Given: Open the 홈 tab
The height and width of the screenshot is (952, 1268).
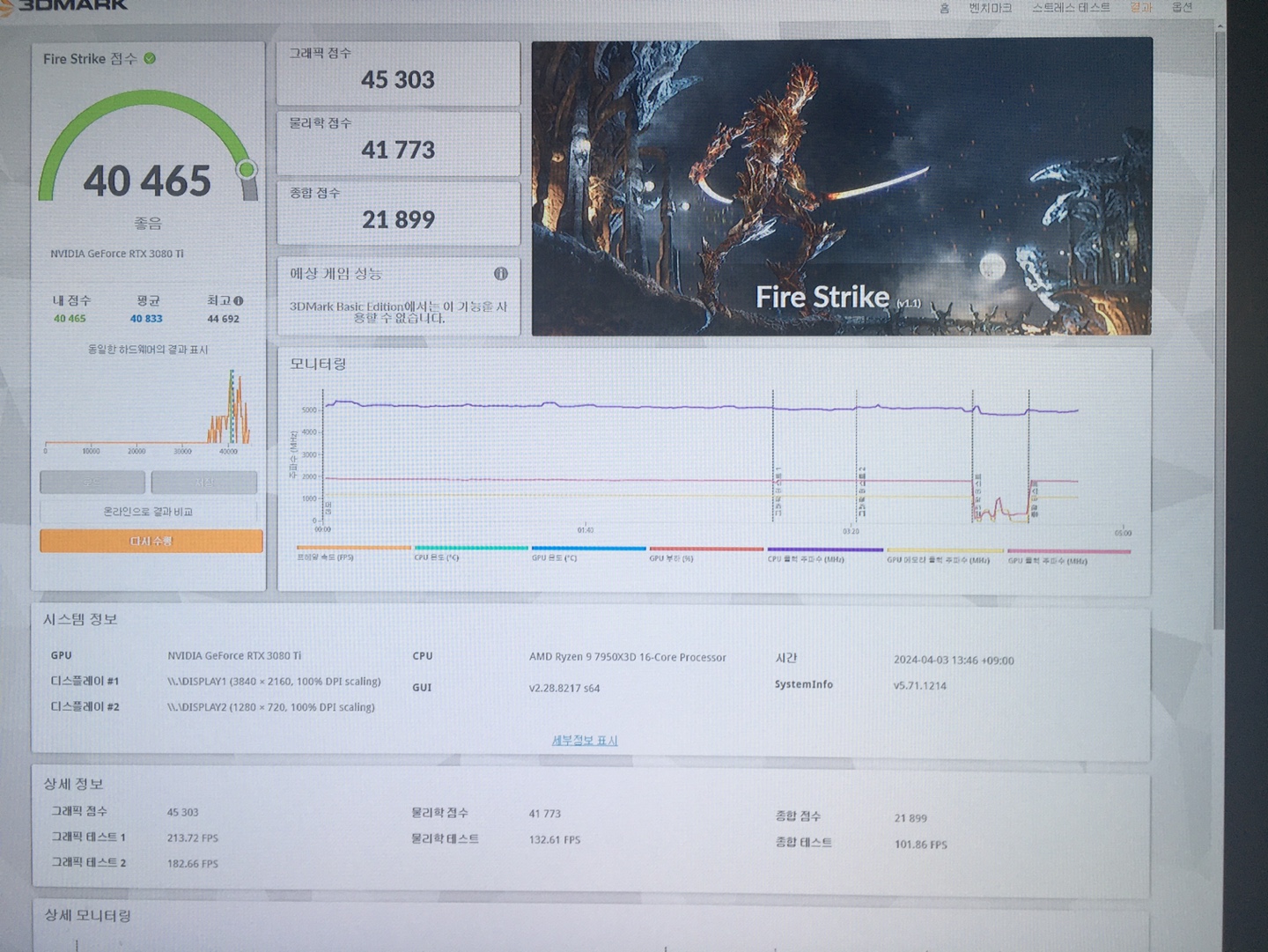Looking at the screenshot, I should click(944, 8).
